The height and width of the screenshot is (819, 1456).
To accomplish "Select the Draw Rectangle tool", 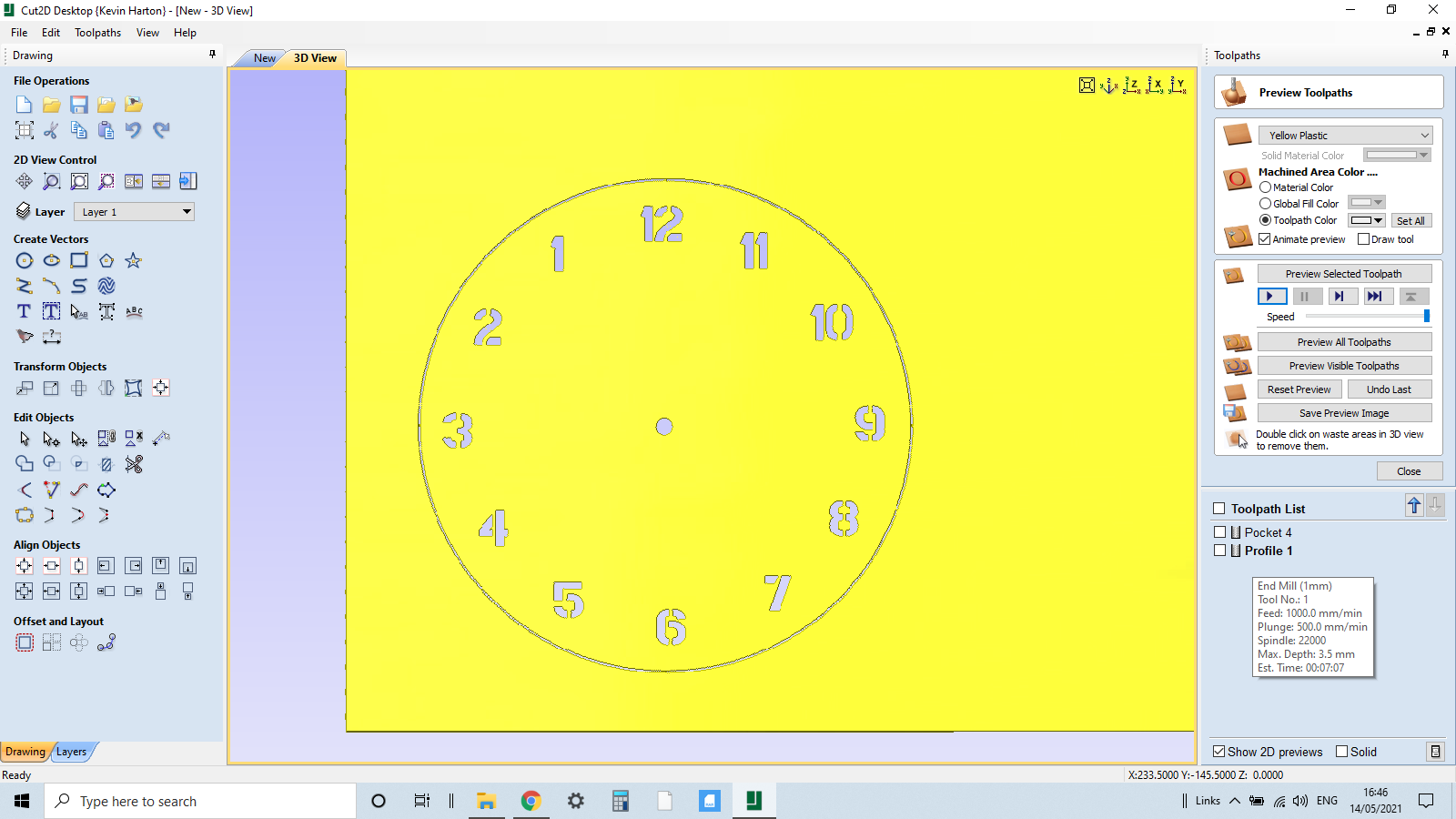I will pos(79,260).
